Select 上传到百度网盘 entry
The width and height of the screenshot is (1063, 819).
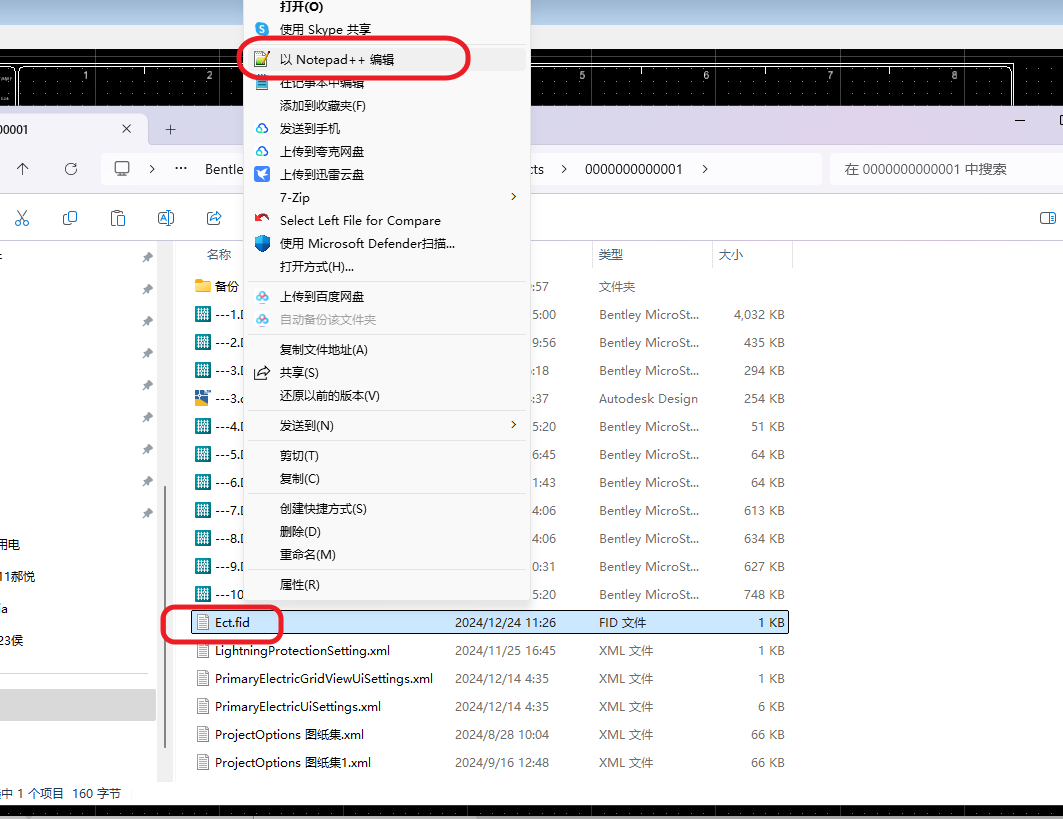386,296
